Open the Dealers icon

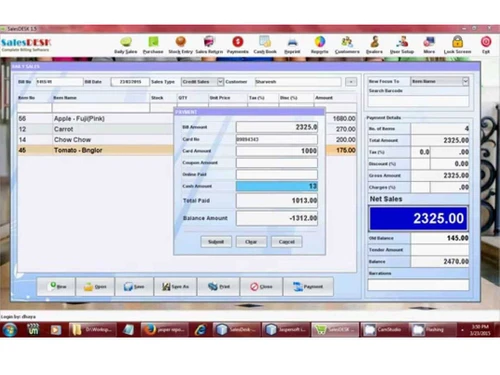coord(374,45)
